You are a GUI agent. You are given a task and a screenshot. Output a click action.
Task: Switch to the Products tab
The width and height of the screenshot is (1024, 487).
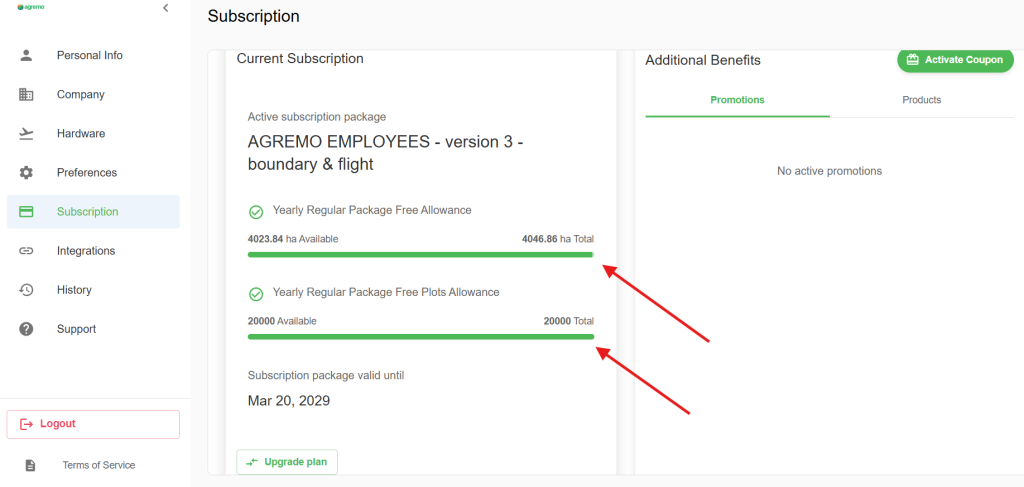click(x=921, y=100)
